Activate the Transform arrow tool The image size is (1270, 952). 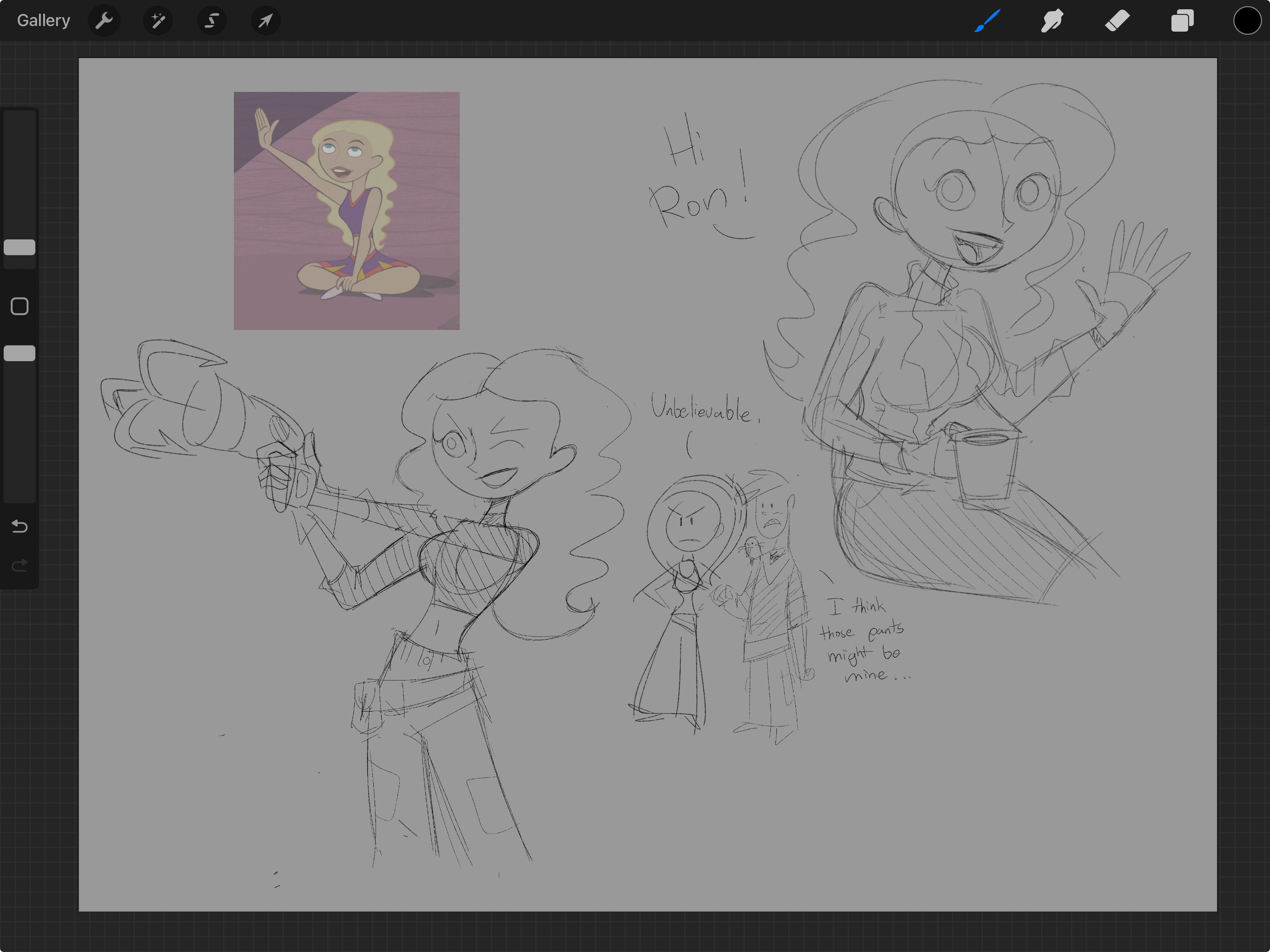pos(266,20)
